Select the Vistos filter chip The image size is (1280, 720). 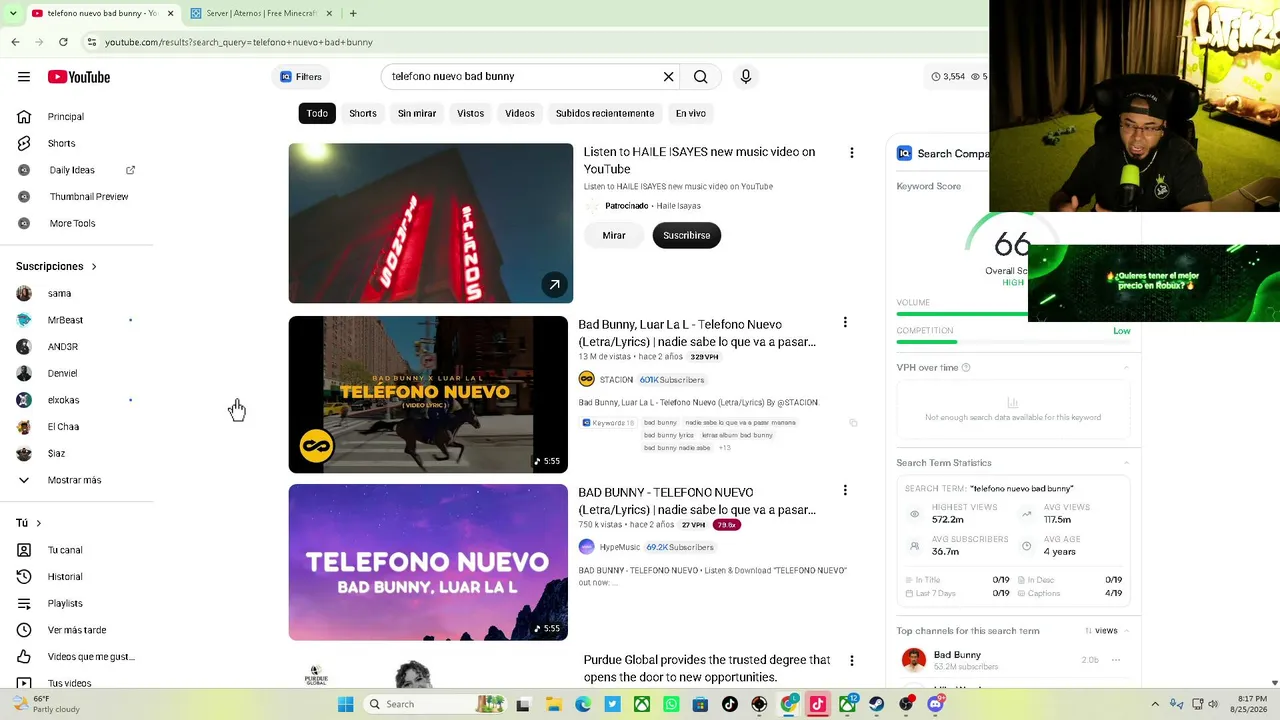coord(471,113)
